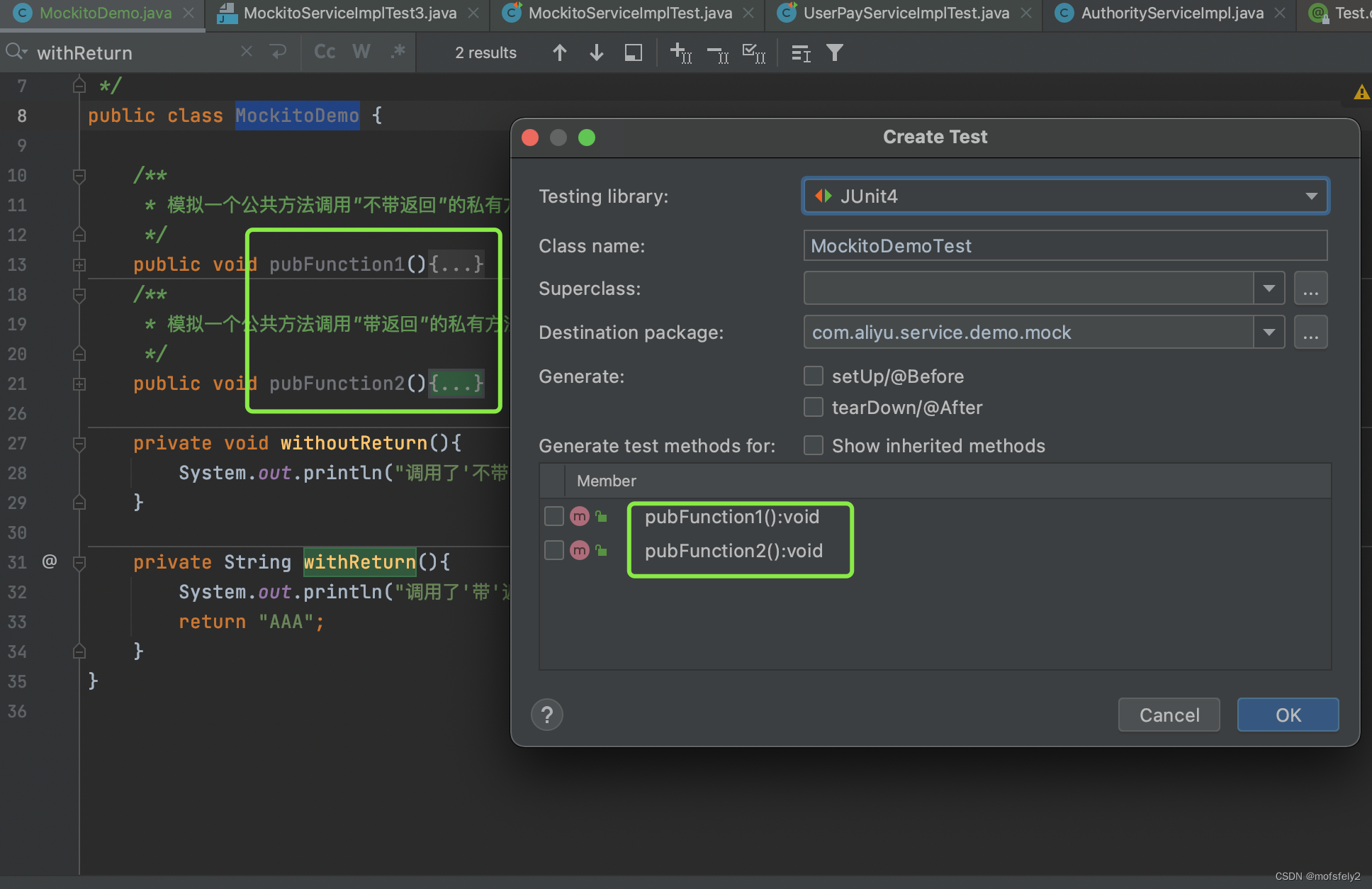1372x889 pixels.
Task: Click the highlighted withReturn method name
Action: pyautogui.click(x=360, y=561)
